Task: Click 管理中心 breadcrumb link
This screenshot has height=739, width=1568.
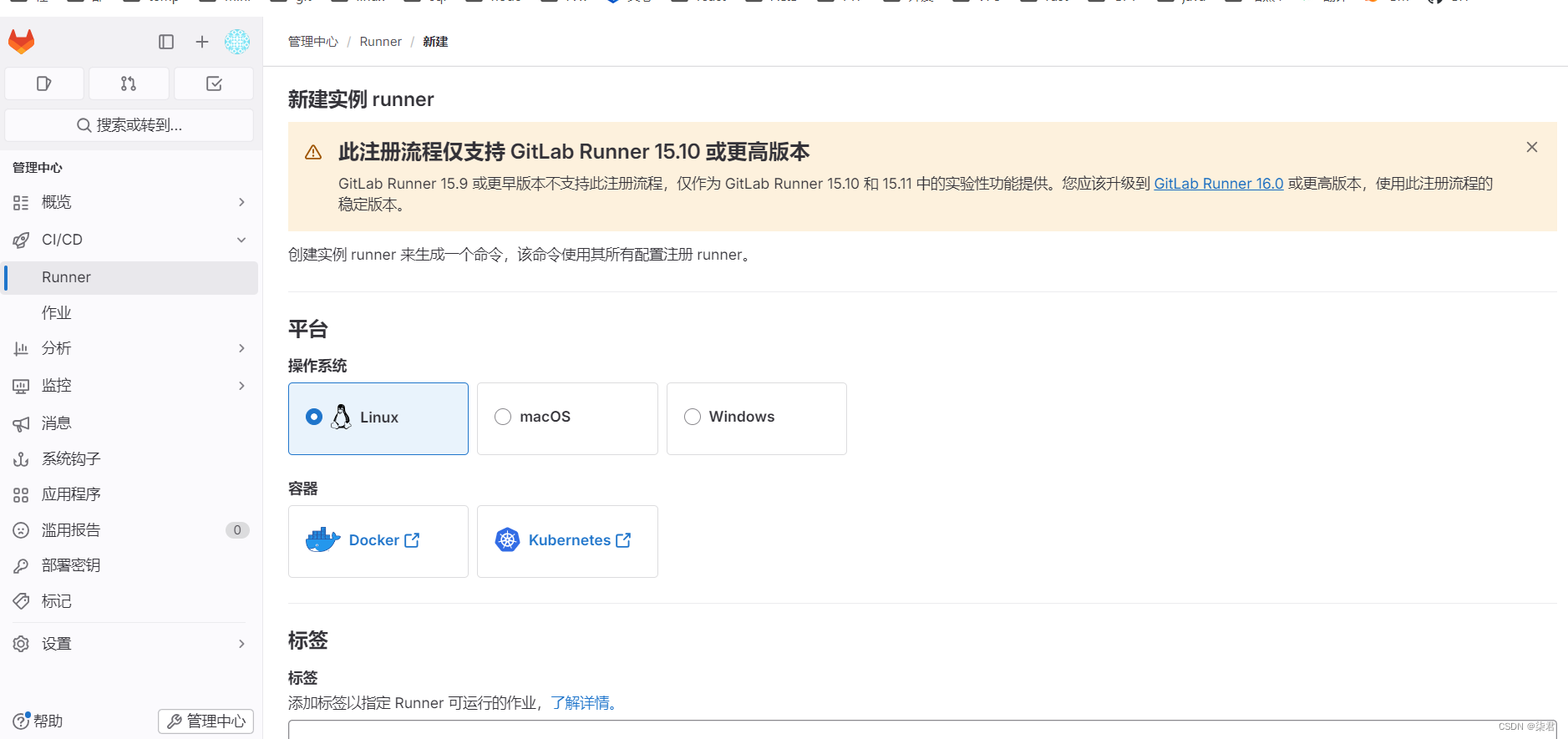Action: click(313, 42)
